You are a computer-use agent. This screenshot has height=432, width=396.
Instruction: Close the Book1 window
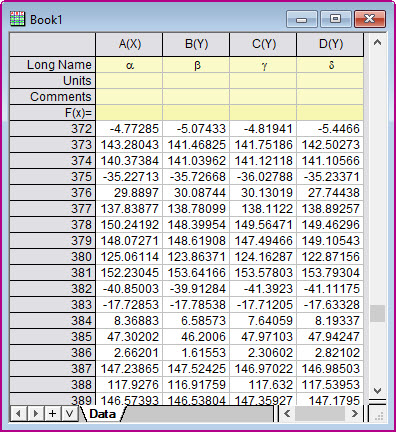coord(370,19)
